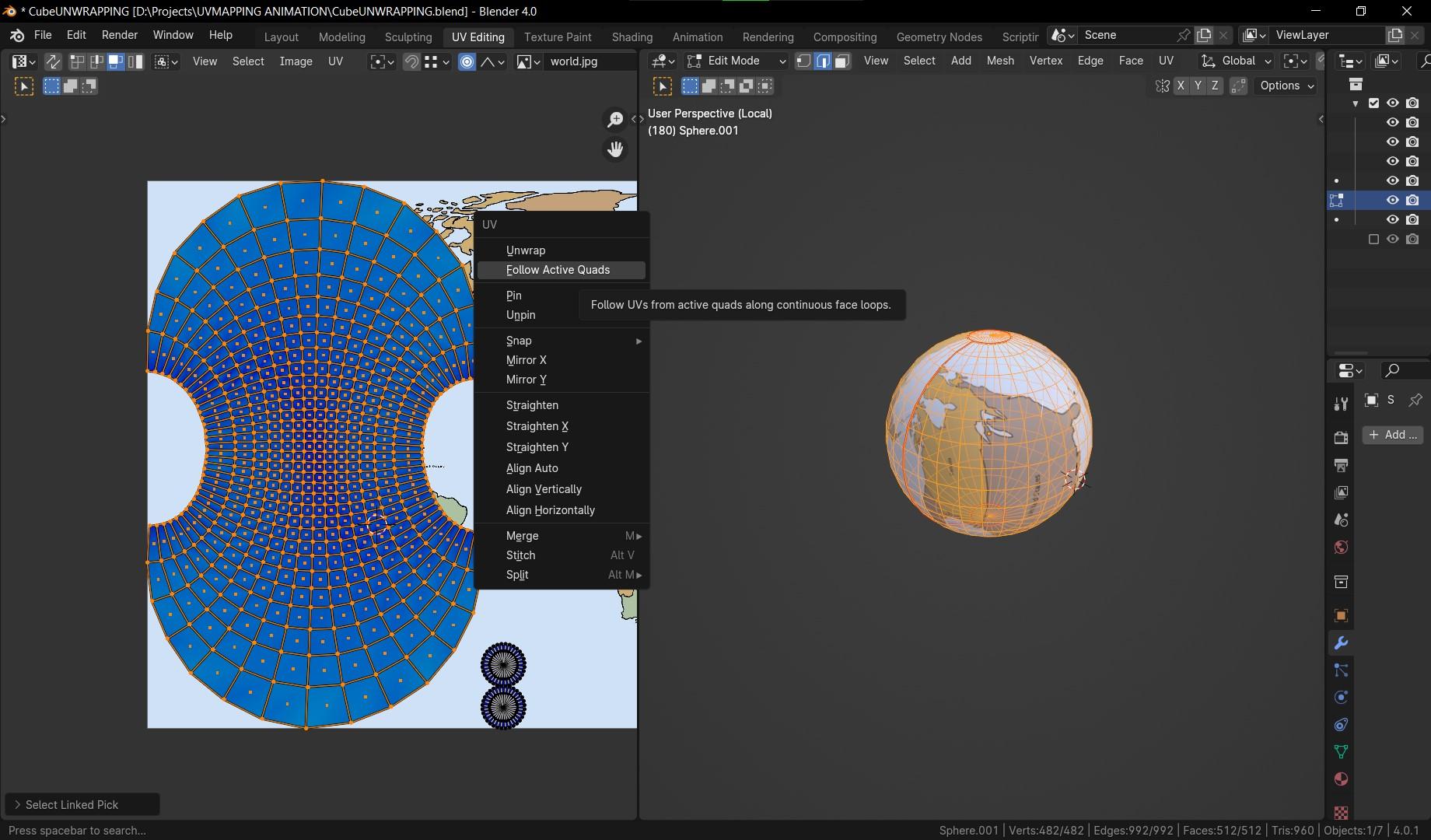
Task: Open the Material properties tab icon
Action: pos(1341,779)
